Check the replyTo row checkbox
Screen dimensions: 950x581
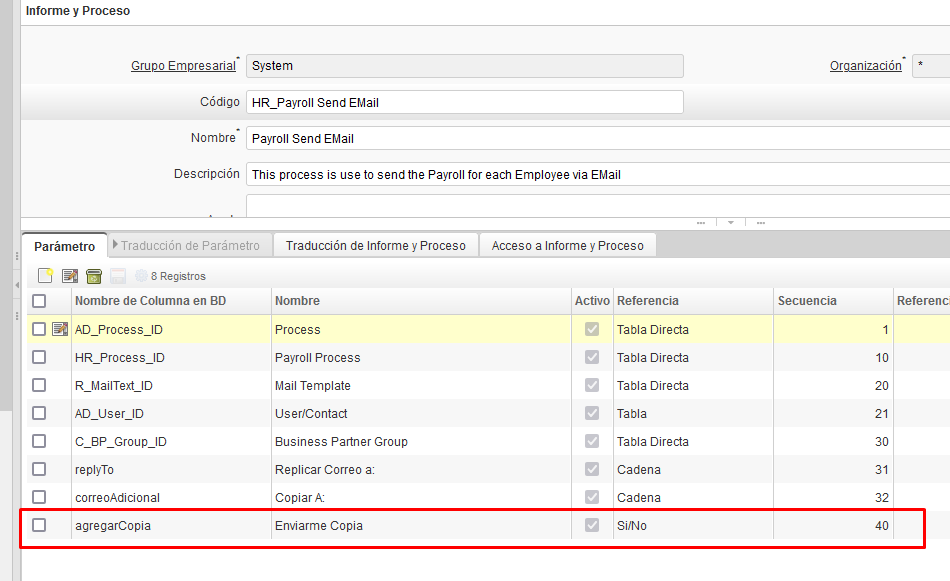[39, 469]
